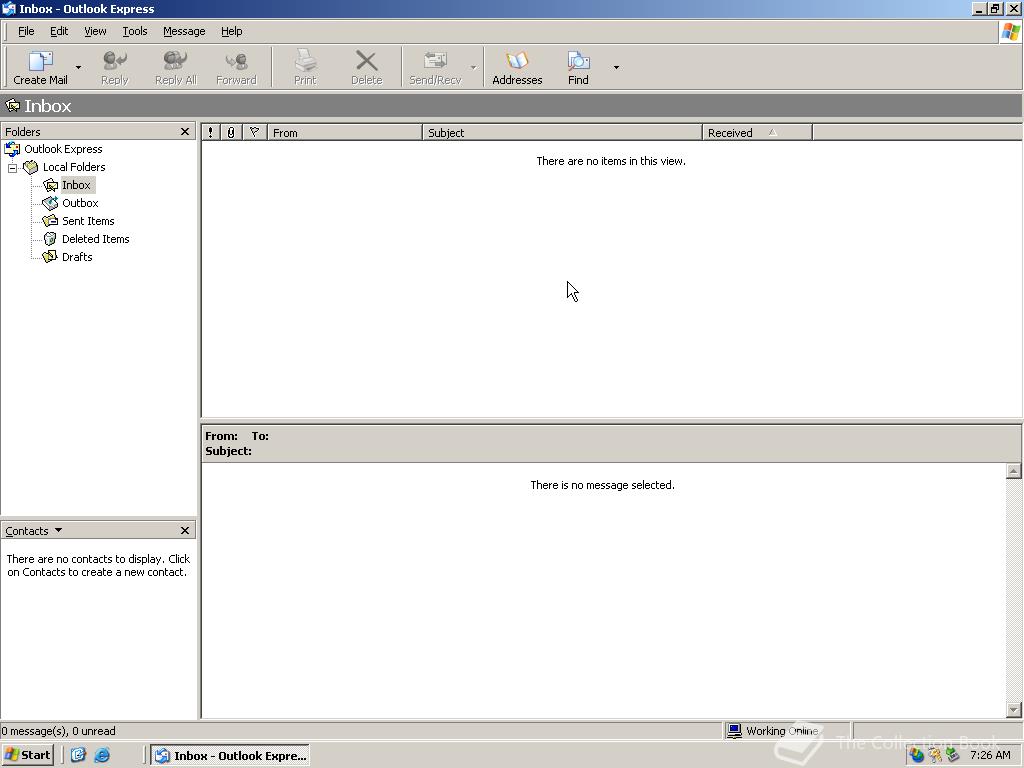
Task: Open the Send/Recv dropdown arrow
Action: click(473, 67)
